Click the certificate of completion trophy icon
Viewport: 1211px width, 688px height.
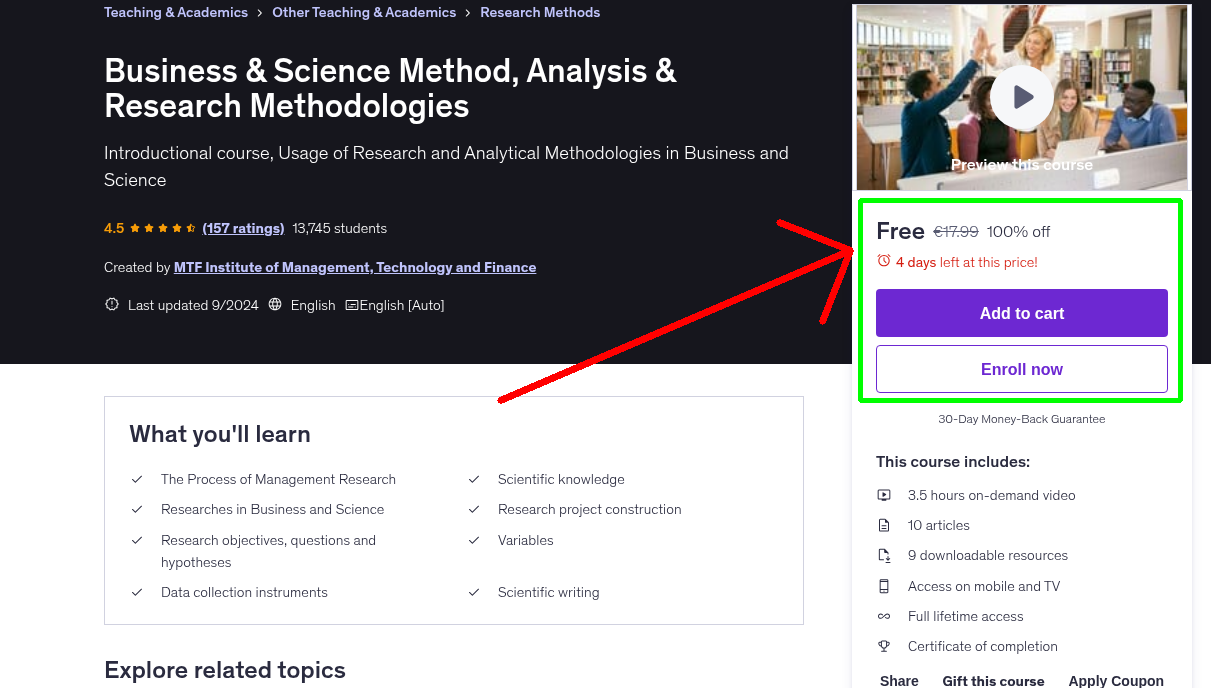coord(884,646)
